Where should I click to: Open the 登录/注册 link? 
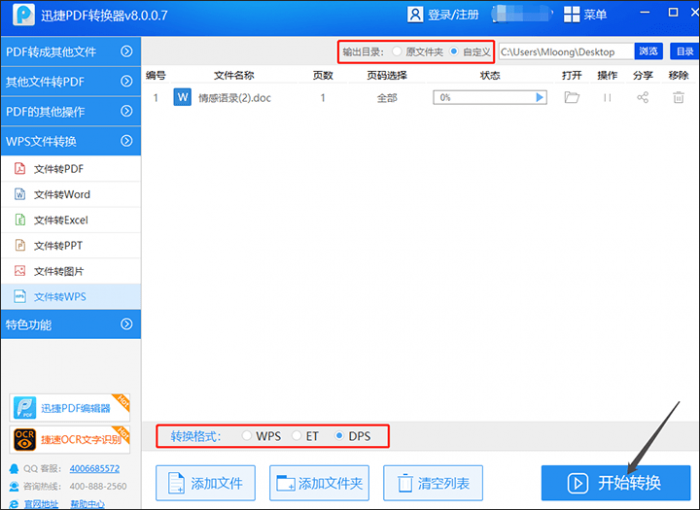[x=453, y=15]
